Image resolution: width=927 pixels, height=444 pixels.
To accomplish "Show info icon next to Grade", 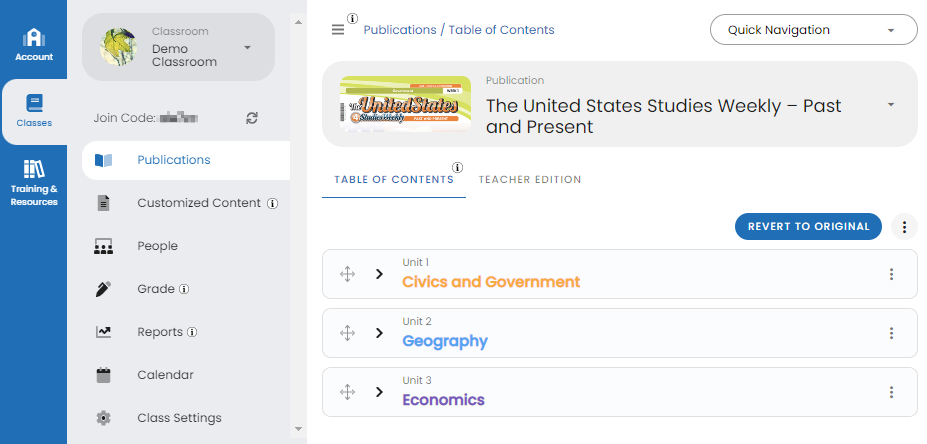I will pos(184,289).
